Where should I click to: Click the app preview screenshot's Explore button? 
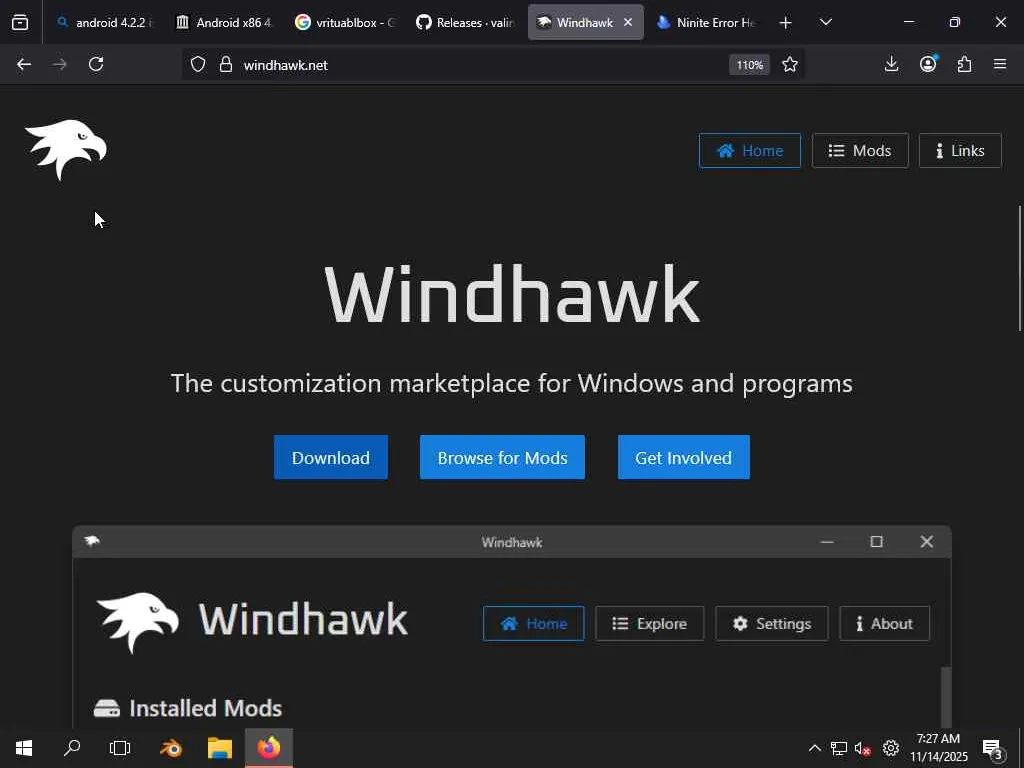(x=649, y=624)
